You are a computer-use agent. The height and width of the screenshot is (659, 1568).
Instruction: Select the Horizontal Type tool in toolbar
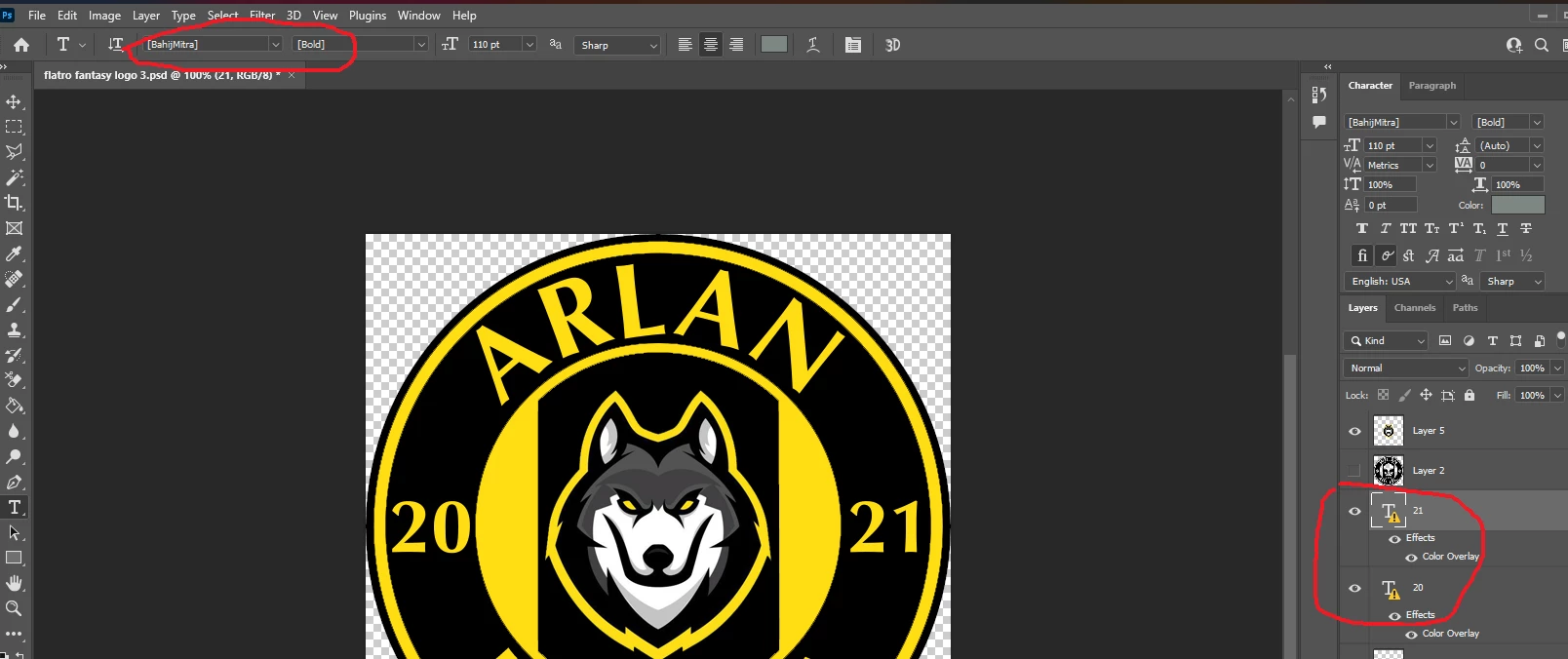click(14, 507)
